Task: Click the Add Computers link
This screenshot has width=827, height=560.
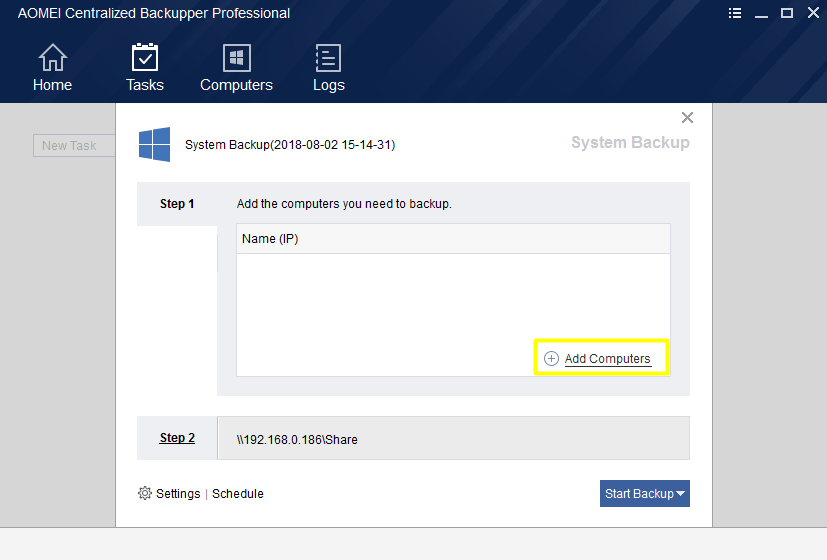Action: click(608, 359)
